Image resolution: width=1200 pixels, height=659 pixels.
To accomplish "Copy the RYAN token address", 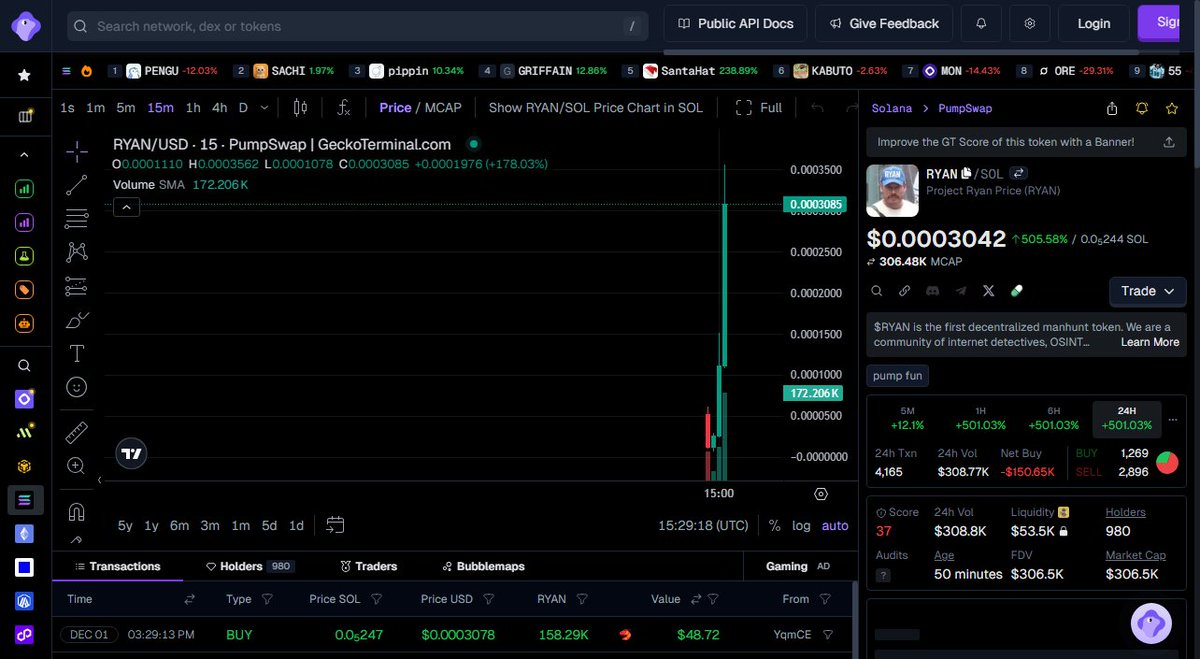I will (x=966, y=174).
